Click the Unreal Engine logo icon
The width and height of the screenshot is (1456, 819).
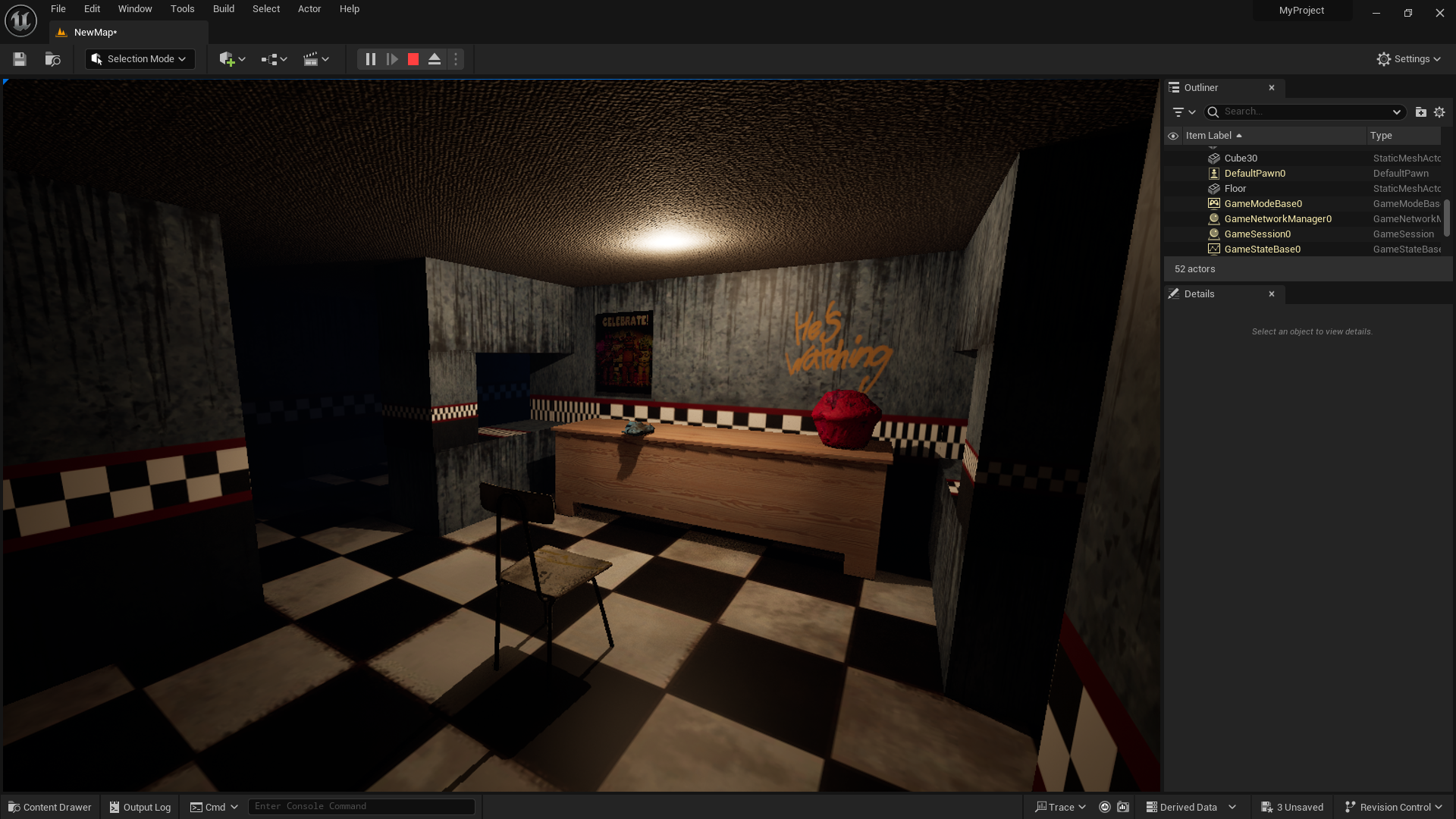coord(20,20)
